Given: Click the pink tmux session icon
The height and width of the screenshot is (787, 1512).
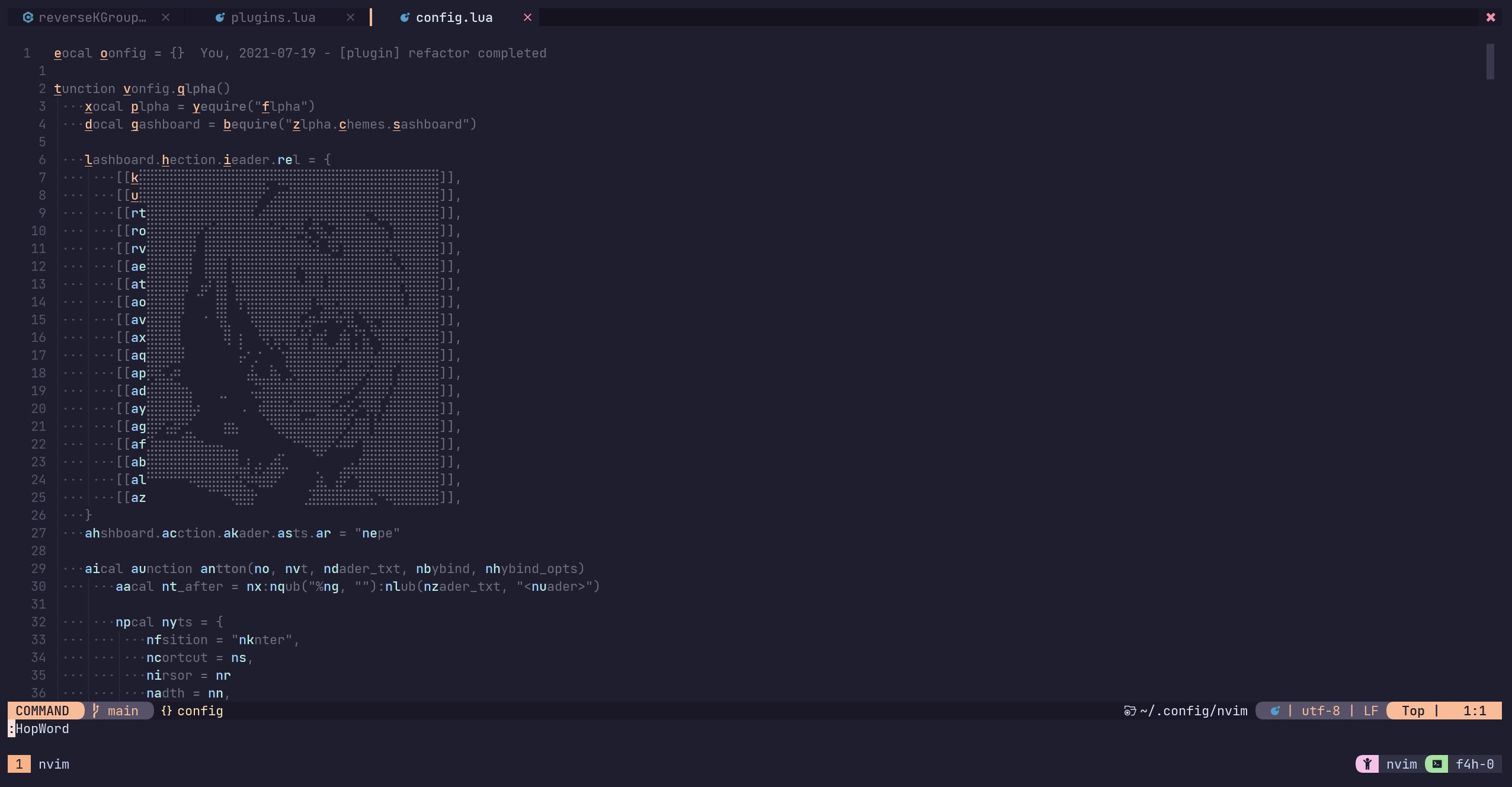Looking at the screenshot, I should pos(1367,764).
